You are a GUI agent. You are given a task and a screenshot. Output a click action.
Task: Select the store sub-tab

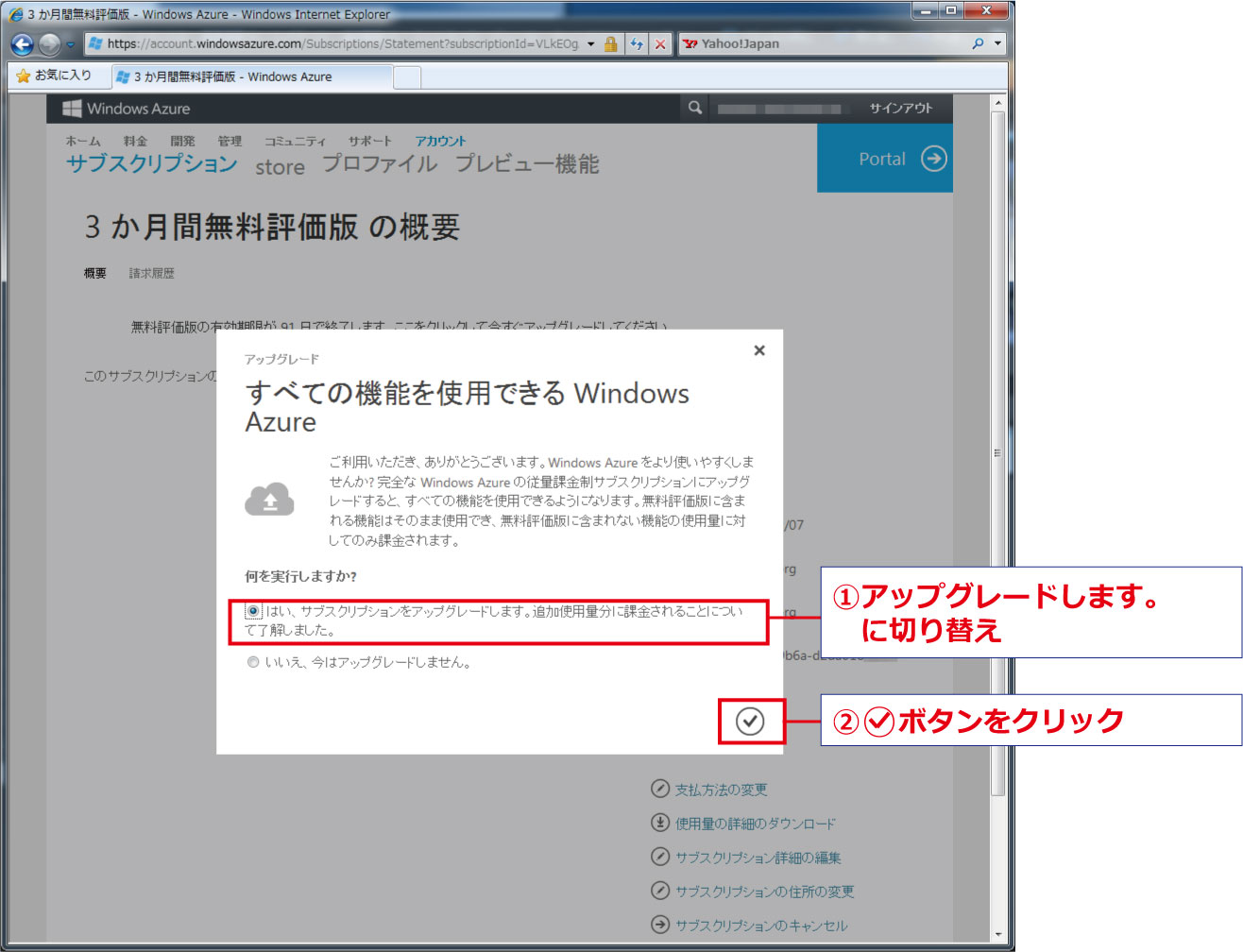[x=280, y=167]
